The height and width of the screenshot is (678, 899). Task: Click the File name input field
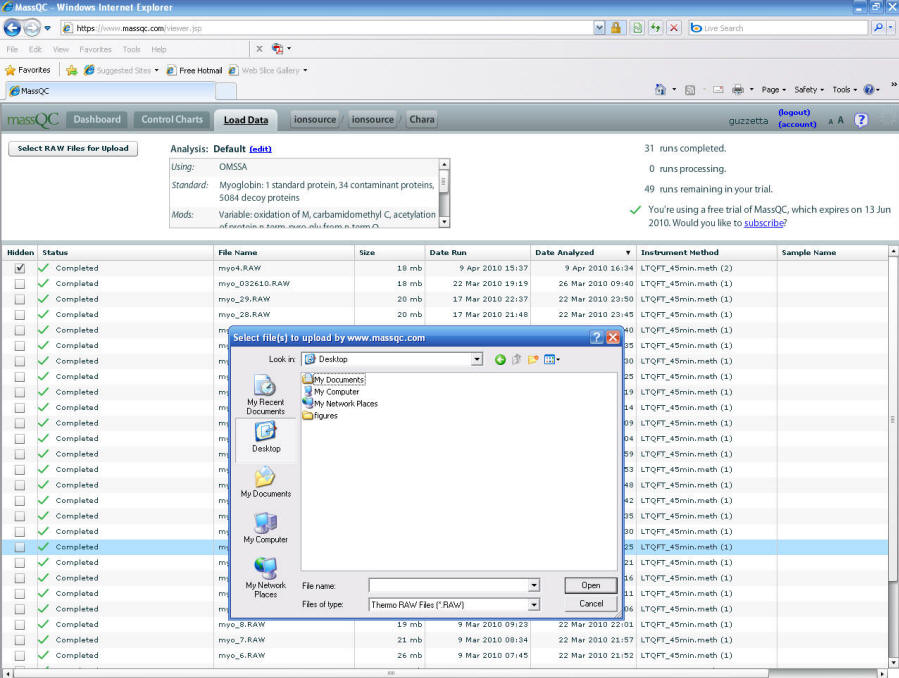(448, 585)
